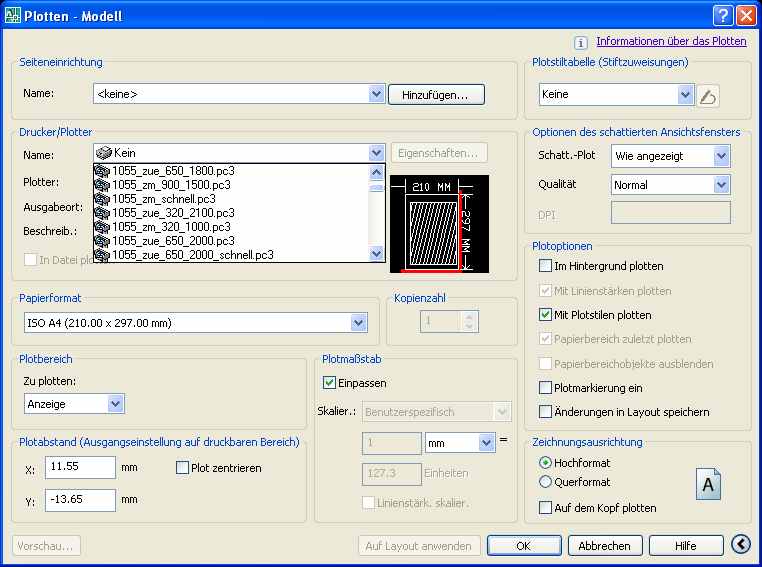Click plotter icon of 1055_zue_320_2100.pc3

pyautogui.click(x=102, y=213)
